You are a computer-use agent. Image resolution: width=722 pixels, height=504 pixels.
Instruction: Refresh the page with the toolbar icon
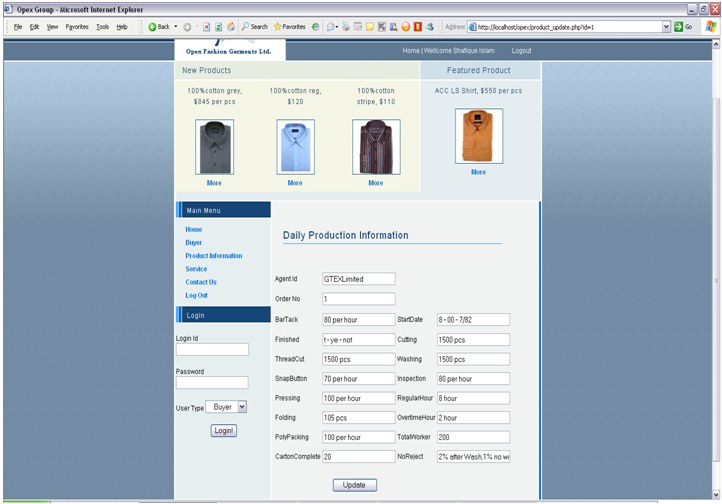coord(219,27)
